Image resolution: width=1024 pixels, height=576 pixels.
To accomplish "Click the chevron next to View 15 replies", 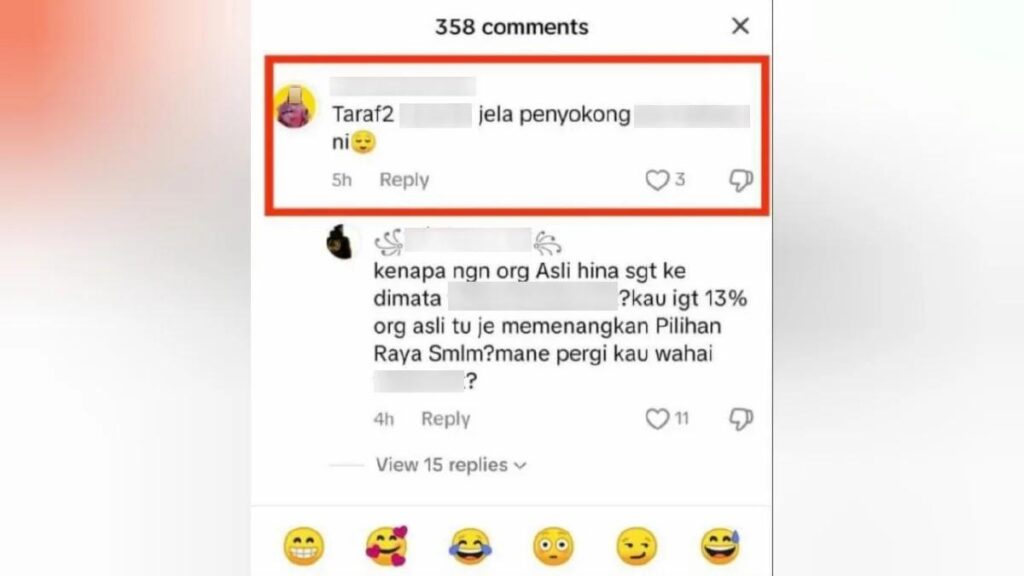I will (520, 466).
